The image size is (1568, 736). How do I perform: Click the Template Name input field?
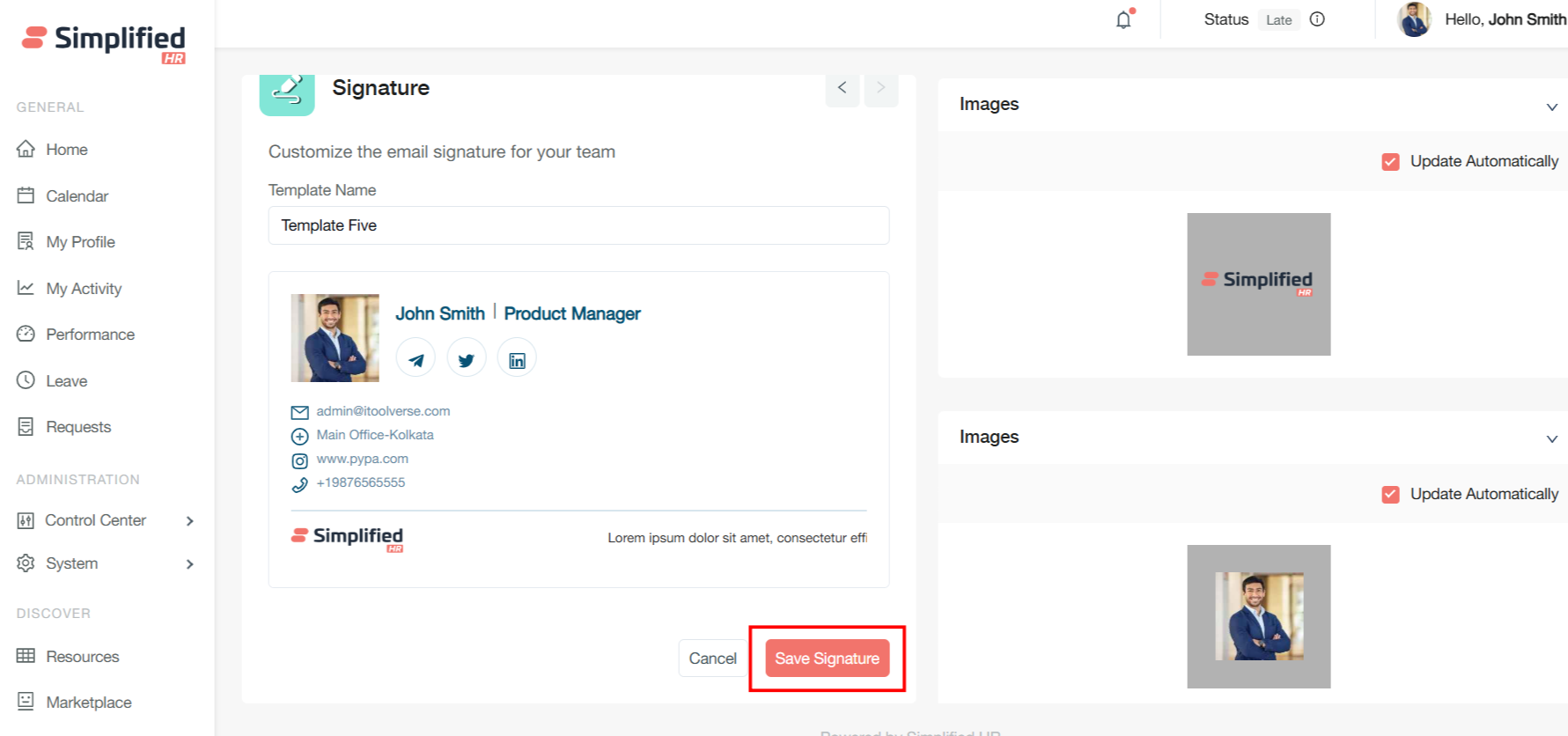point(578,225)
